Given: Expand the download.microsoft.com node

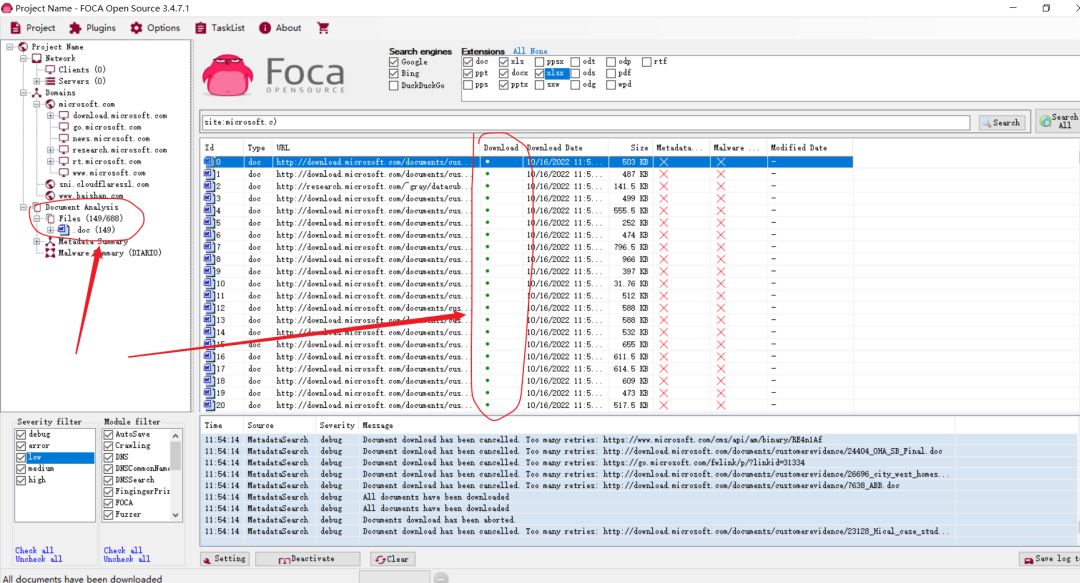Looking at the screenshot, I should [x=50, y=116].
